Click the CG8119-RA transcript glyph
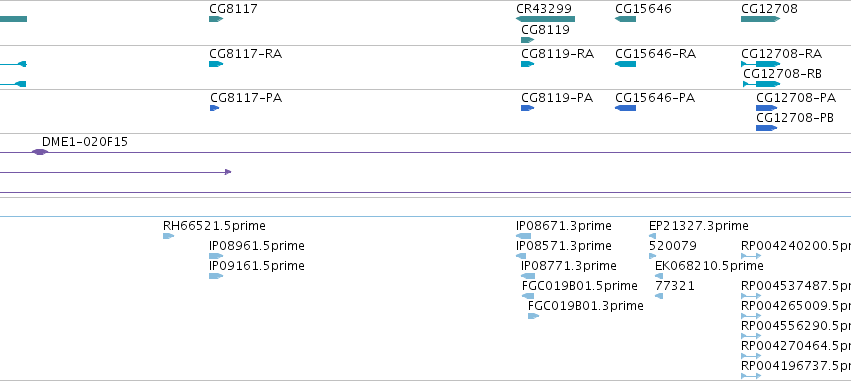This screenshot has width=851, height=381. tap(528, 64)
